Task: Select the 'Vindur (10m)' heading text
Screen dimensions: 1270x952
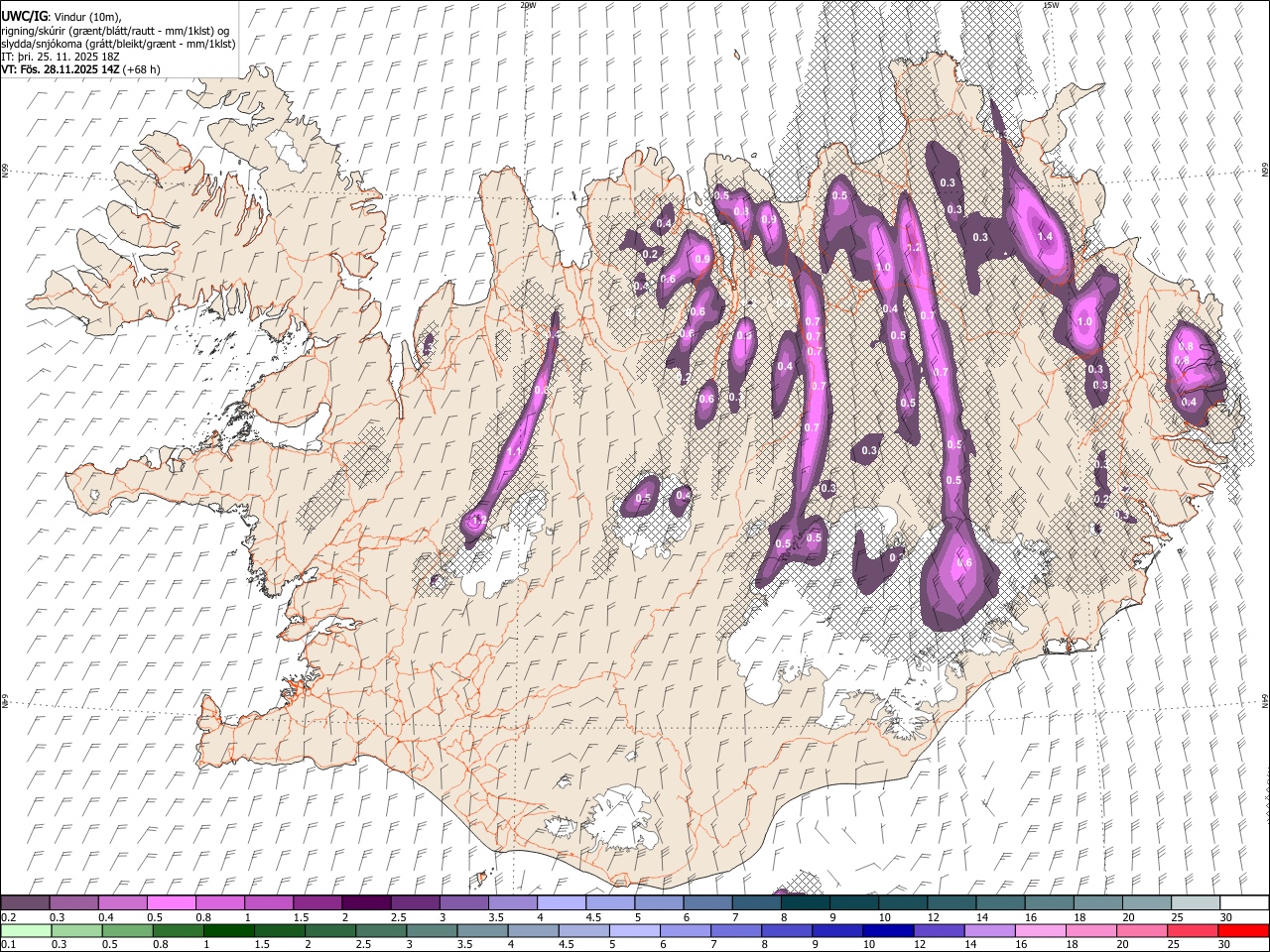Action: coord(86,17)
